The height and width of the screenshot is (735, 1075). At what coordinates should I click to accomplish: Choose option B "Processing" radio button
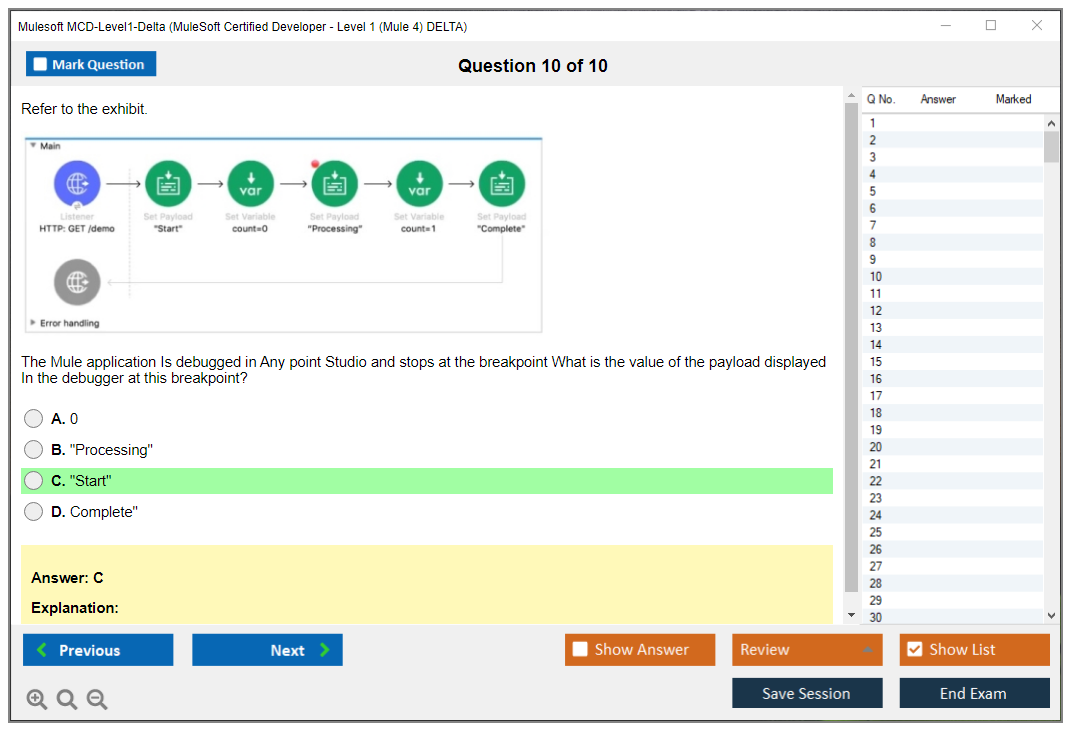[34, 450]
